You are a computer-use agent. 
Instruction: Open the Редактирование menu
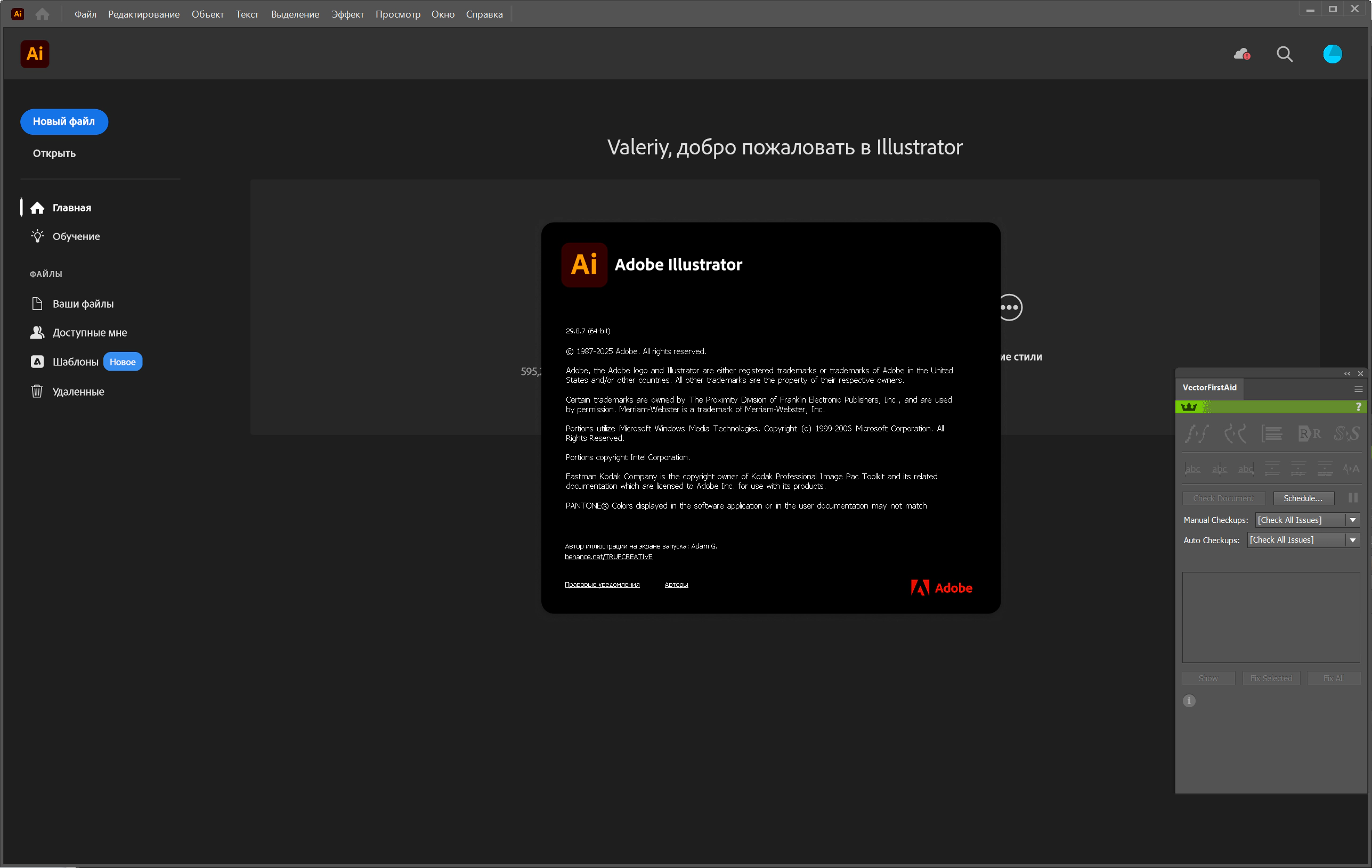(143, 14)
